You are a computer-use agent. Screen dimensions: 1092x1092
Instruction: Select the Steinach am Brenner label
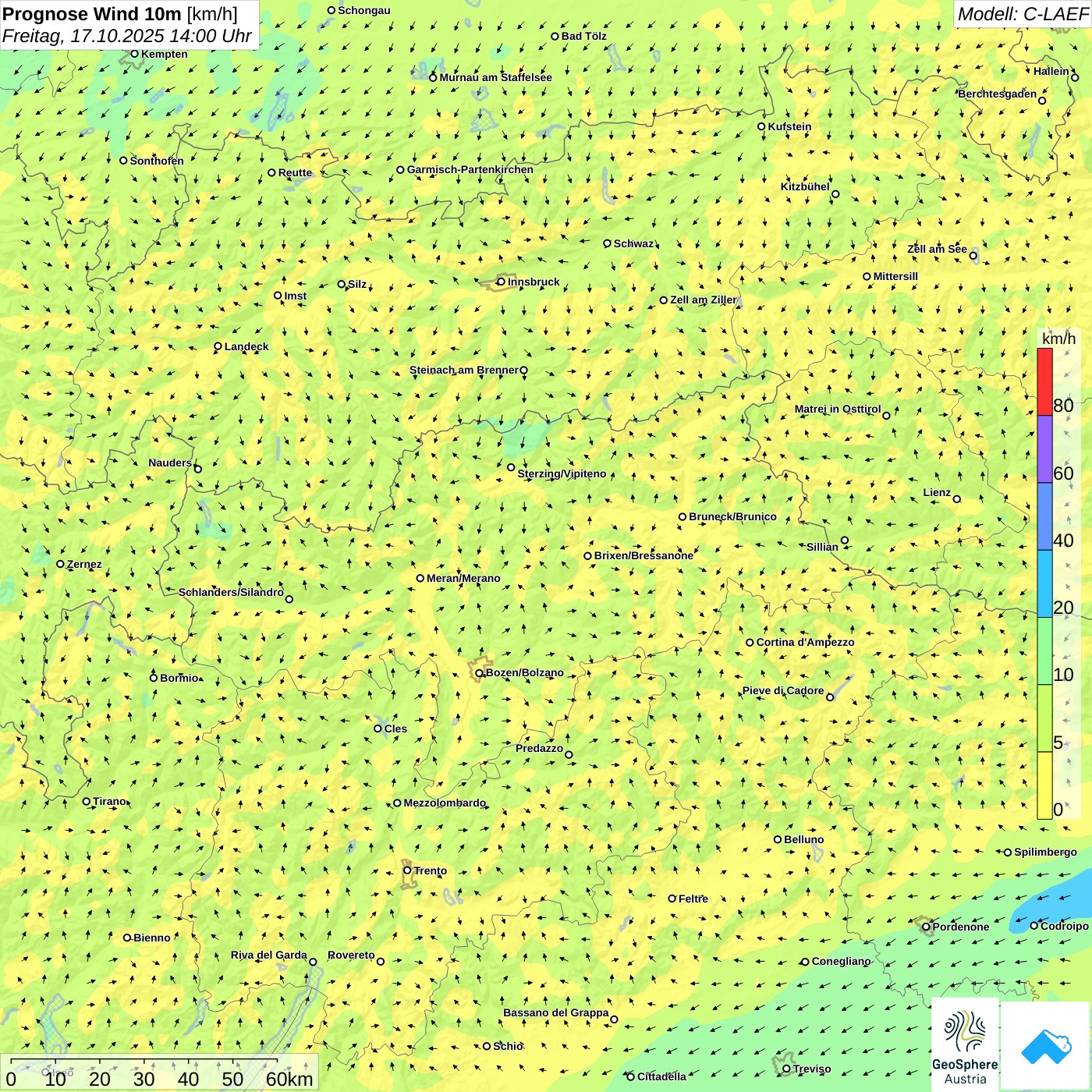tap(464, 370)
